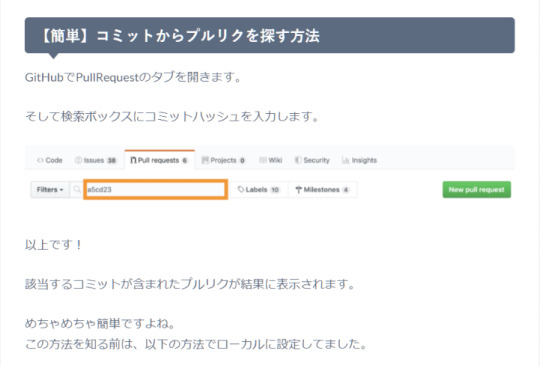Click the magnifier search icon
This screenshot has width=540, height=366.
(77, 189)
